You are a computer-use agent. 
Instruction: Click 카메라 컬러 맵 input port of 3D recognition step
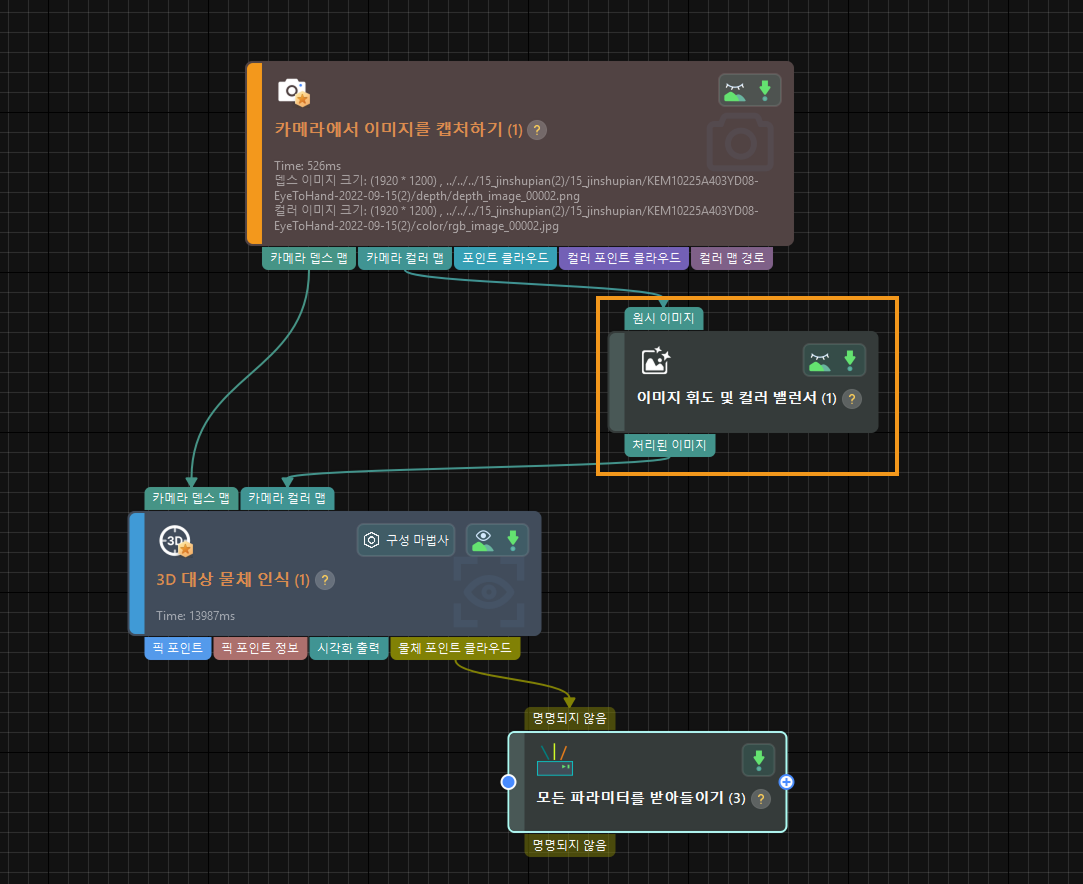pos(287,499)
